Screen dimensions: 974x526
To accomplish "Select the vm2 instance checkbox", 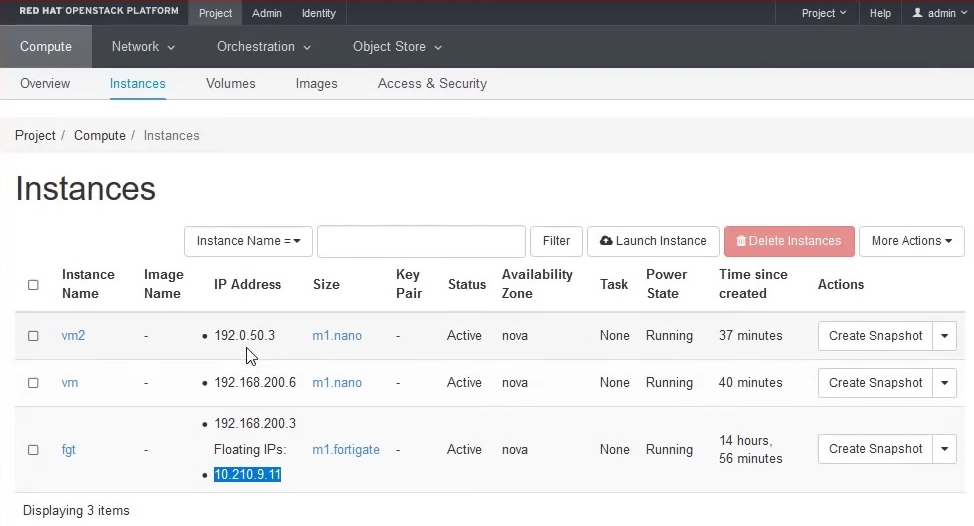I will tap(33, 336).
